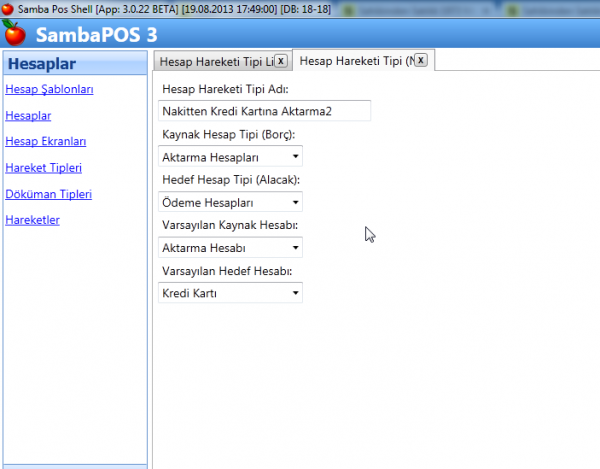Select the second Hesap Hareketi Tipi tab
The width and height of the screenshot is (600, 469).
coord(355,61)
